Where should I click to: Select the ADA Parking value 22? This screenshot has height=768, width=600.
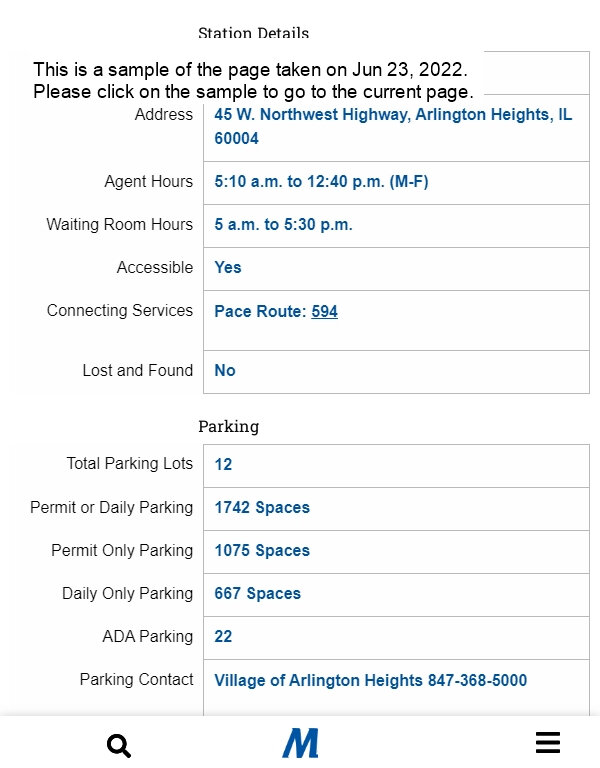tap(223, 637)
